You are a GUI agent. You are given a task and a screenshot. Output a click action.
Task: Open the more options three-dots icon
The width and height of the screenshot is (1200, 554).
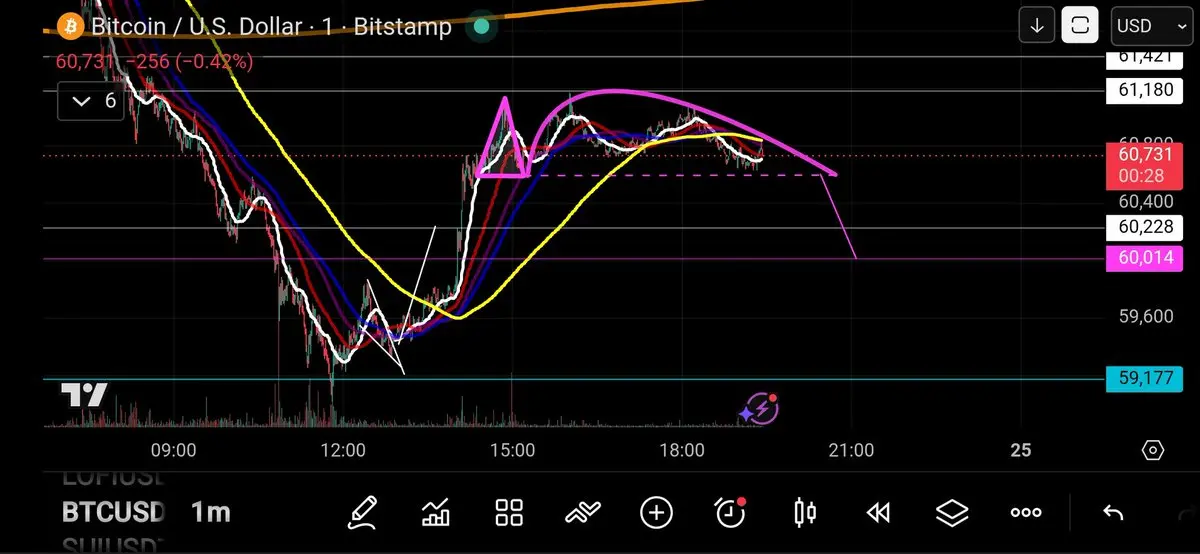pyautogui.click(x=1026, y=513)
